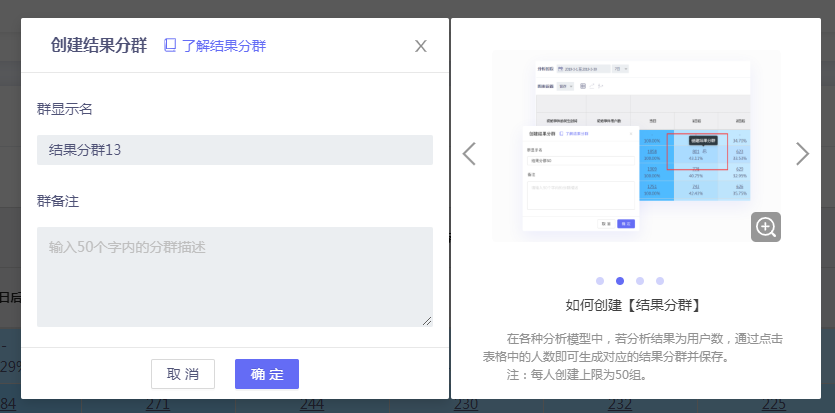The image size is (835, 413).
Task: Click the 225 user count in table
Action: pos(774,404)
